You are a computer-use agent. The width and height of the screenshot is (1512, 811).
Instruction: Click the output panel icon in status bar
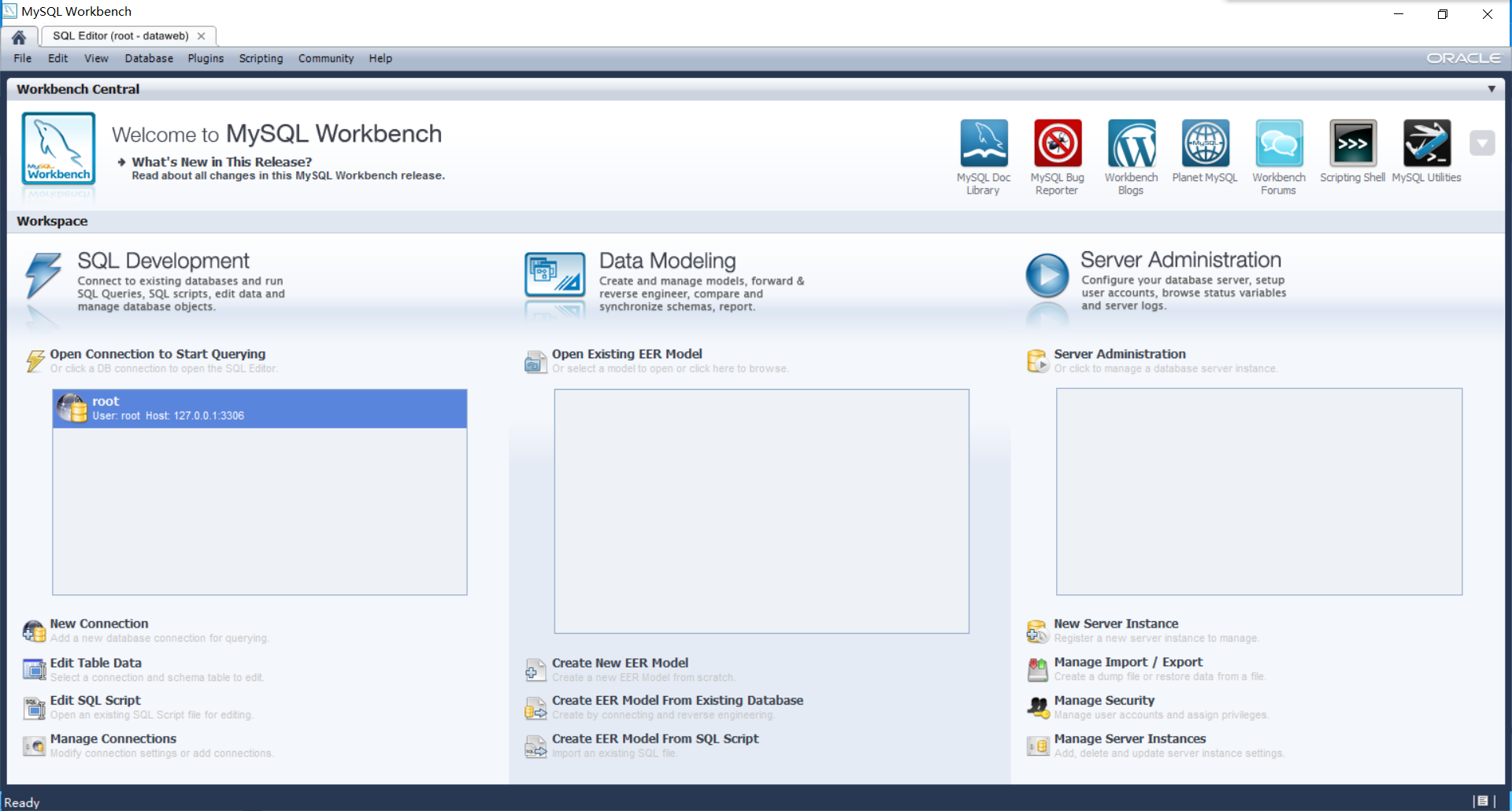[1483, 801]
